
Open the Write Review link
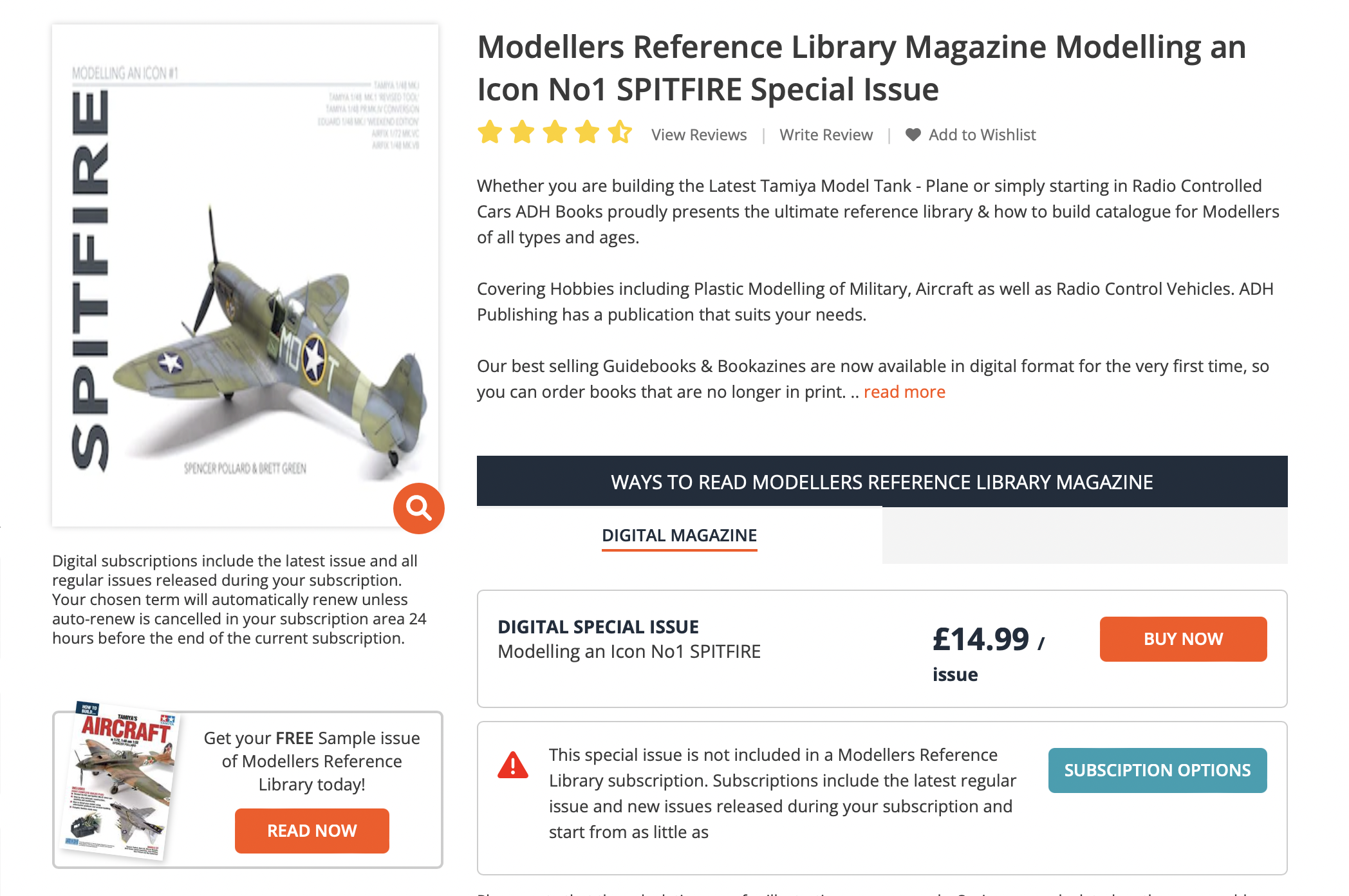pyautogui.click(x=826, y=135)
